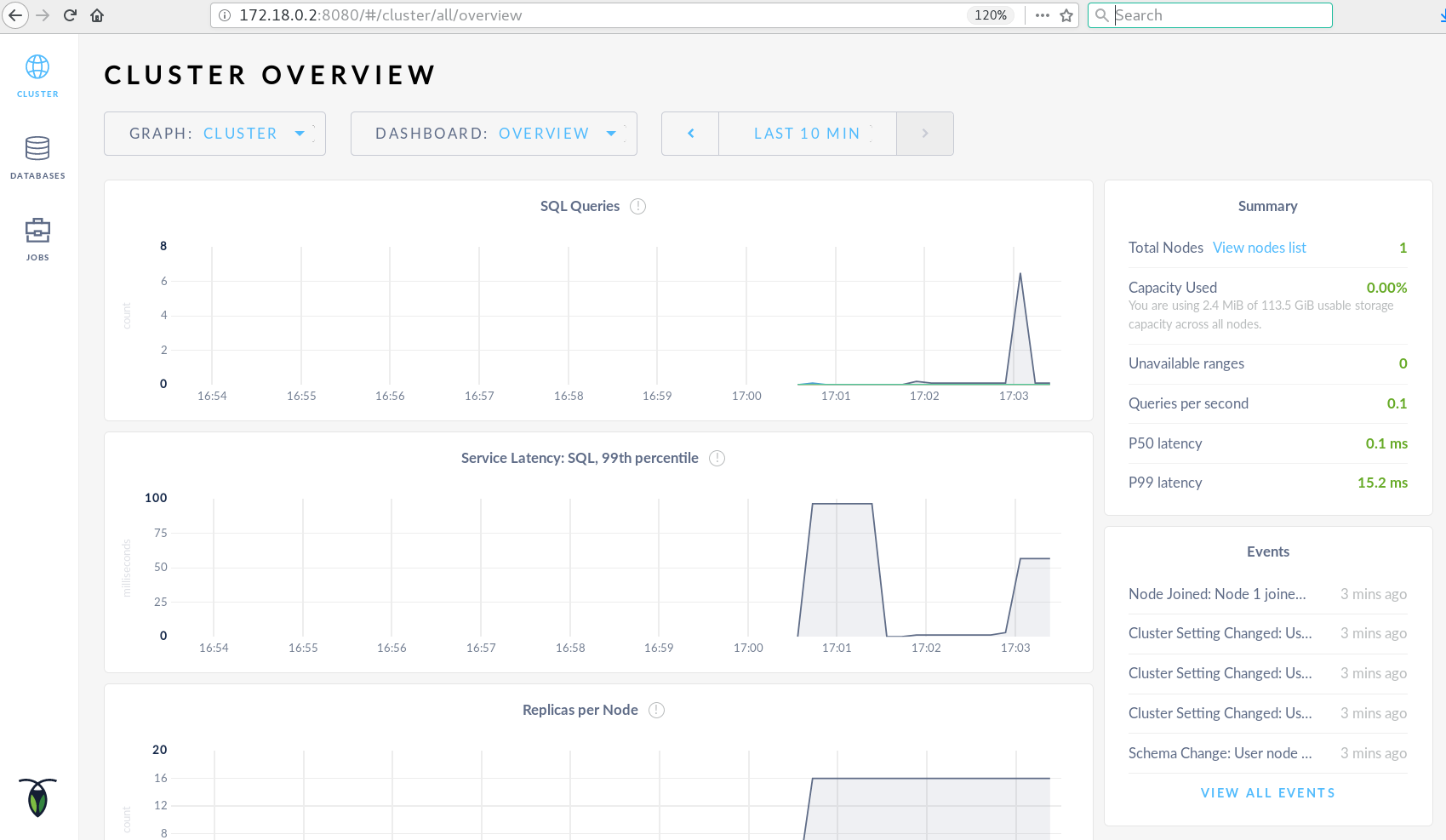Go to browser home page

(x=97, y=15)
